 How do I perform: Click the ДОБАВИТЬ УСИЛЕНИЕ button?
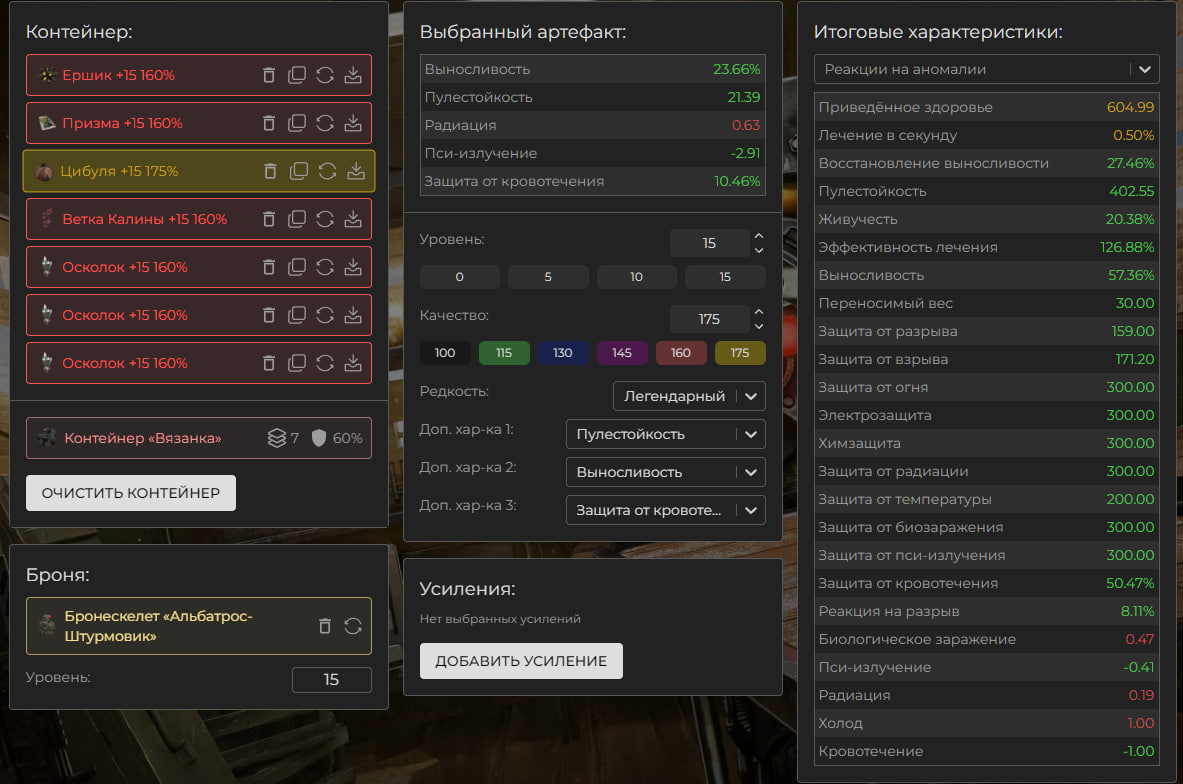click(x=521, y=661)
